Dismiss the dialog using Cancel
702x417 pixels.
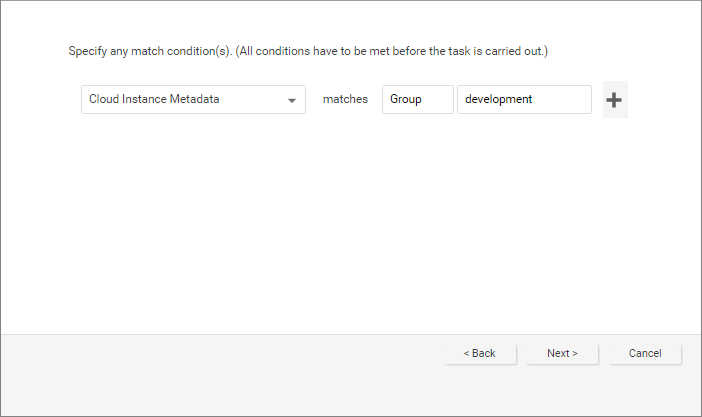click(645, 353)
